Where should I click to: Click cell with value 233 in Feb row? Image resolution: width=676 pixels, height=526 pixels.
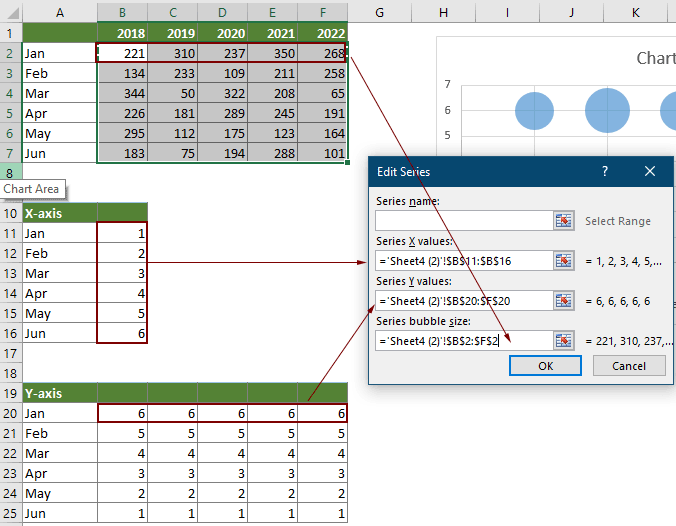point(172,73)
